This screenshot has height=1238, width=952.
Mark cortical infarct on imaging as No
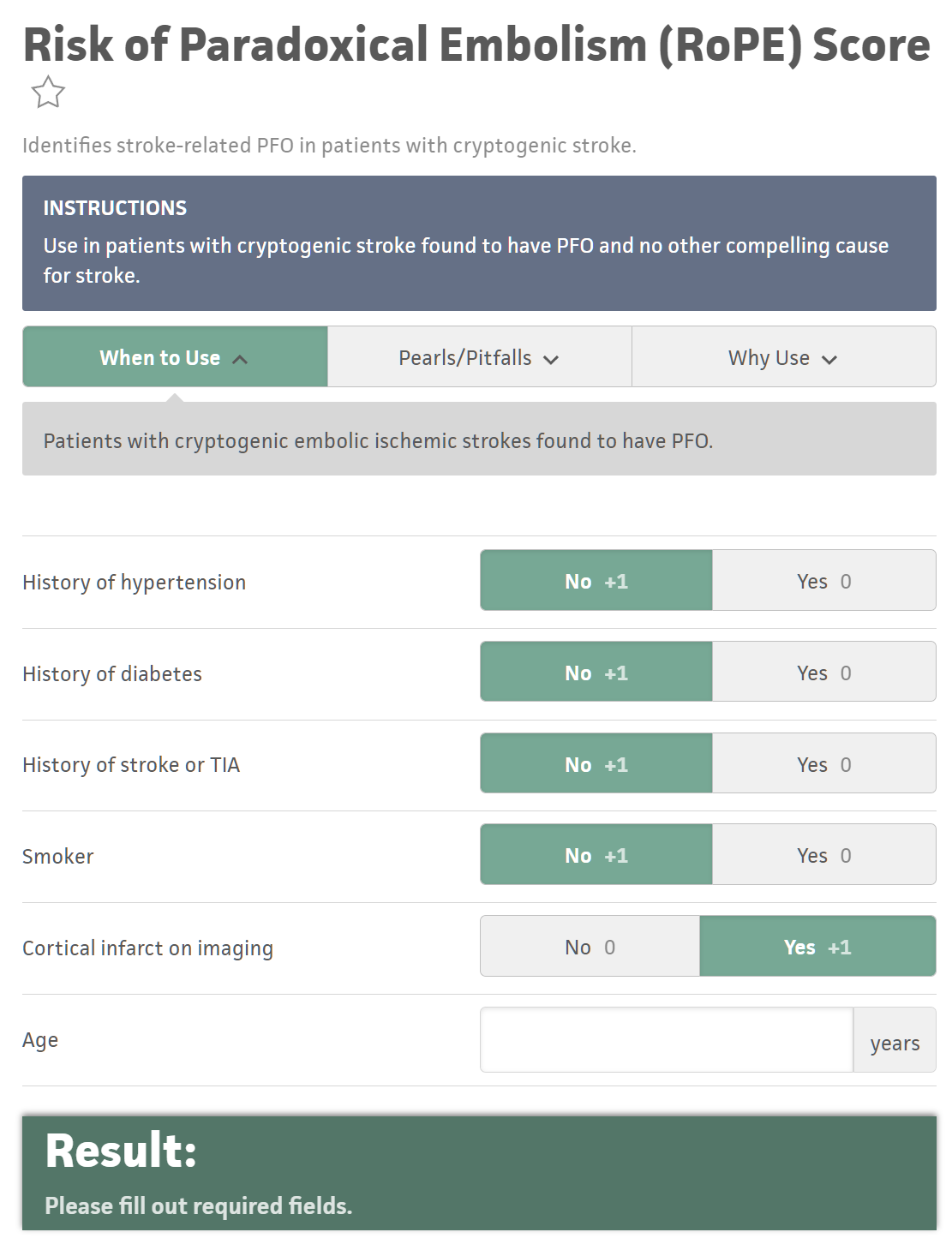[x=590, y=947]
